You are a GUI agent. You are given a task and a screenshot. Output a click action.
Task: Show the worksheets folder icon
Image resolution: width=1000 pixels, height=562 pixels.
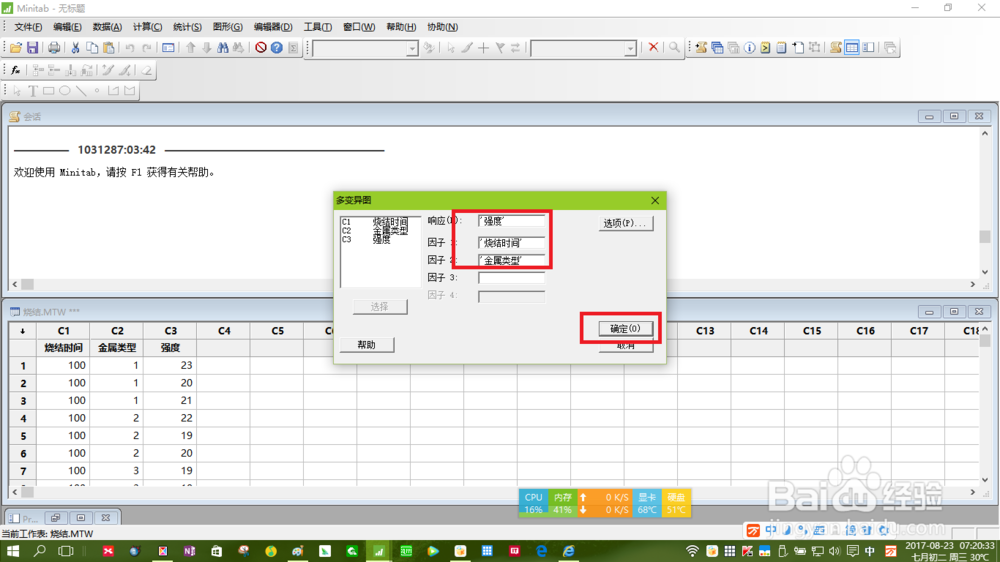[x=717, y=48]
